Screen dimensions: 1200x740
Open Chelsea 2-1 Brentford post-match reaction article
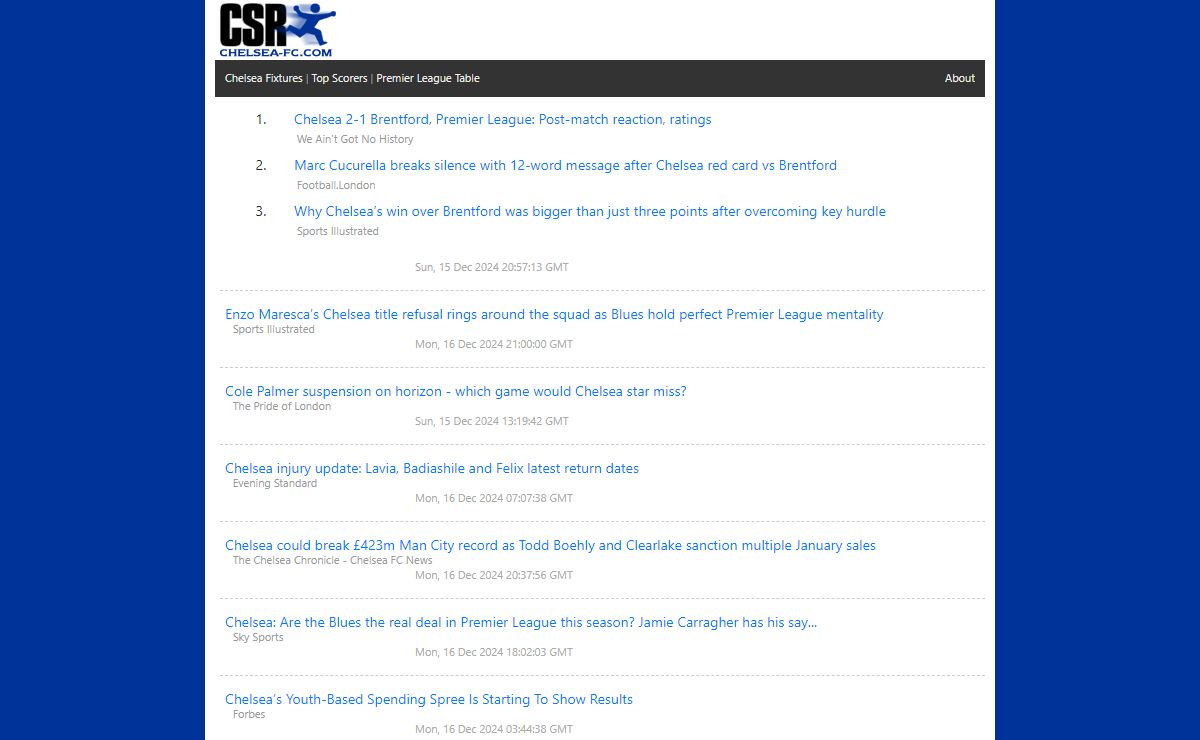(503, 120)
